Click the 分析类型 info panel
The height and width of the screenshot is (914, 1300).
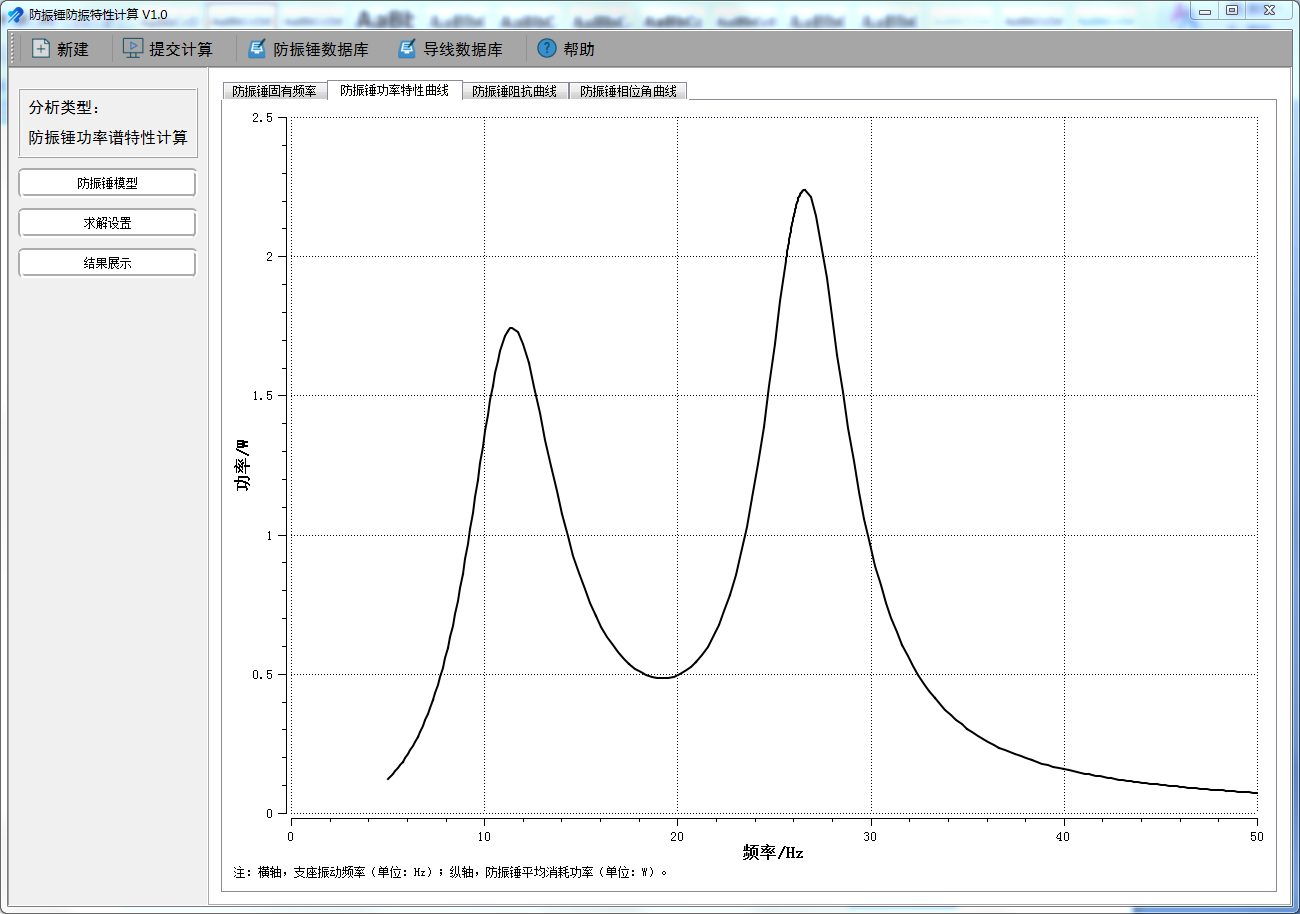click(x=108, y=123)
